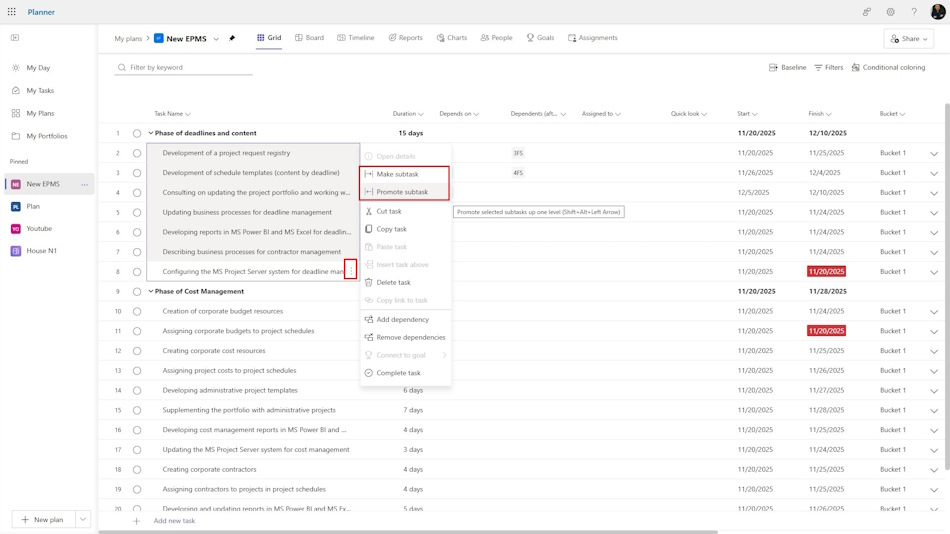
Task: Open the Task Name column dropdown
Action: [188, 114]
